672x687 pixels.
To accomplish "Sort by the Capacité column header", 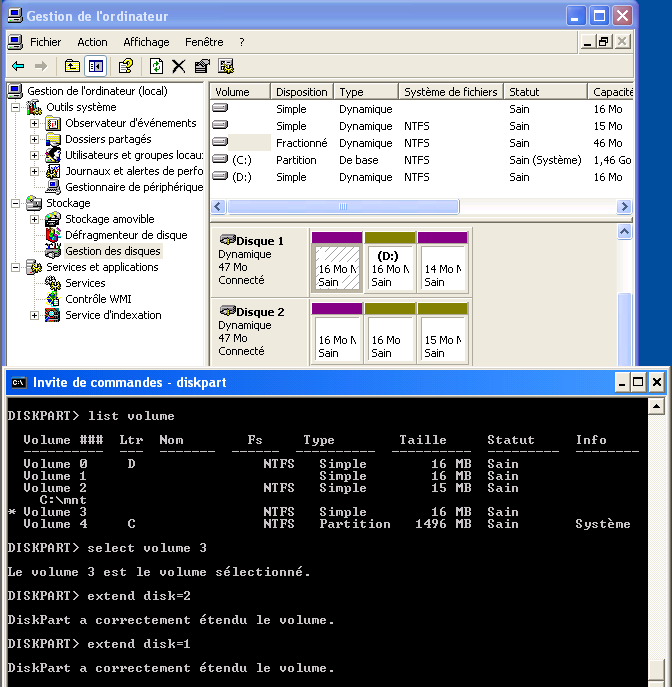I will [611, 92].
